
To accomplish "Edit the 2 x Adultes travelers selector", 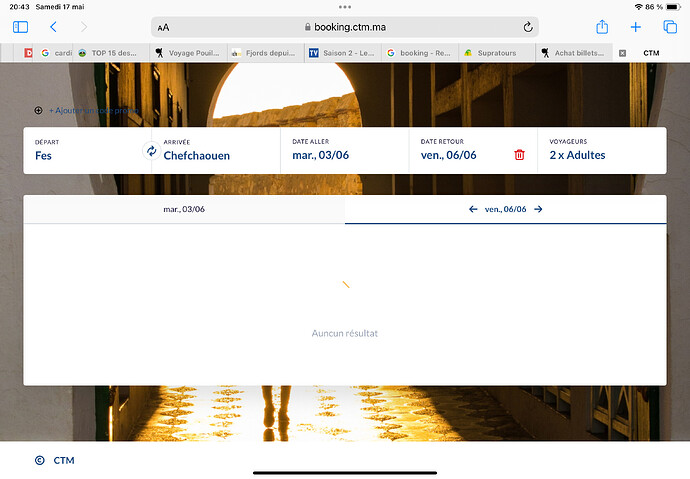I will [x=602, y=150].
